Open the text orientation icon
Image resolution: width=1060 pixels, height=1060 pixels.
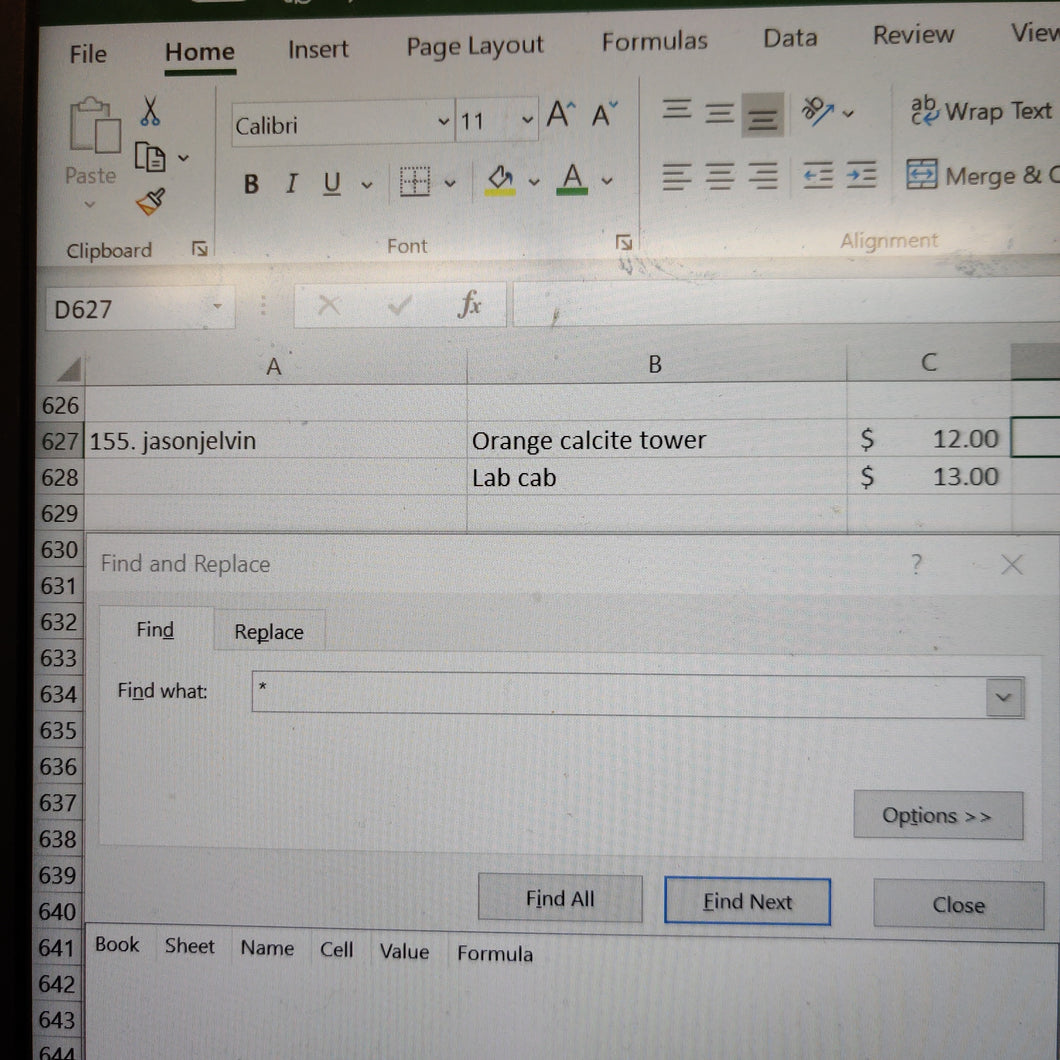(817, 112)
